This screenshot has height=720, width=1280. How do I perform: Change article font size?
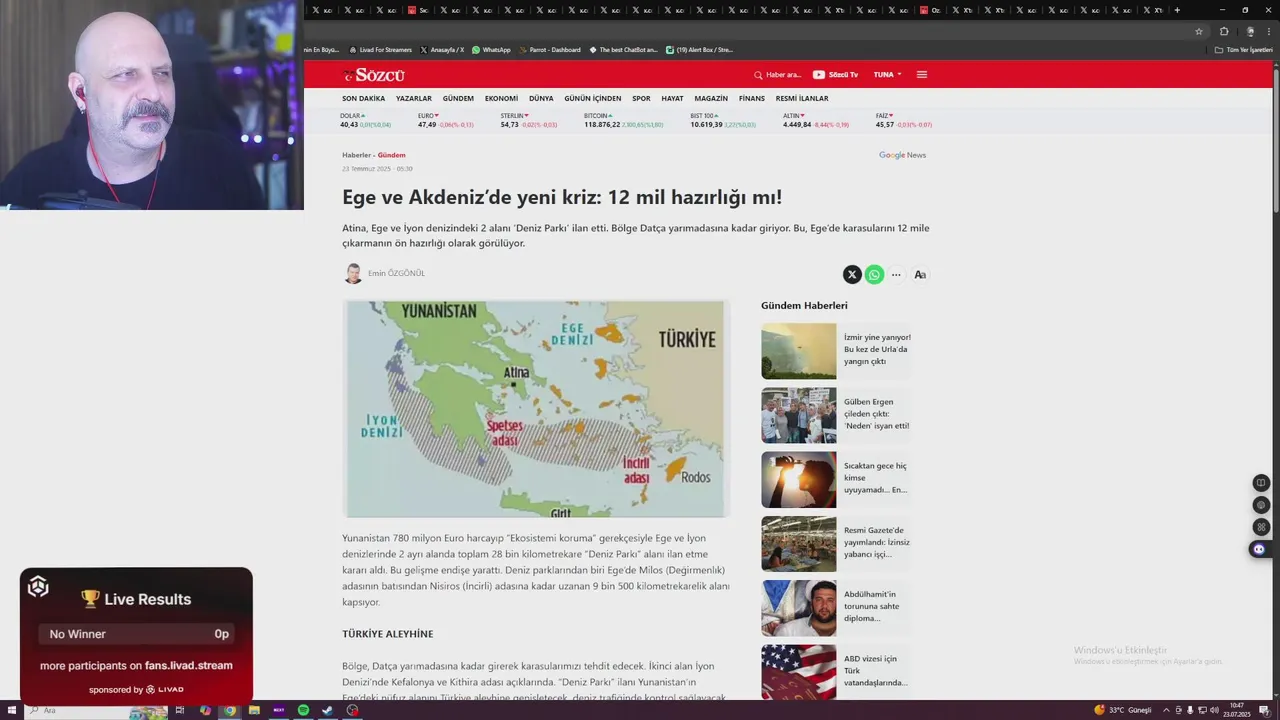point(920,274)
